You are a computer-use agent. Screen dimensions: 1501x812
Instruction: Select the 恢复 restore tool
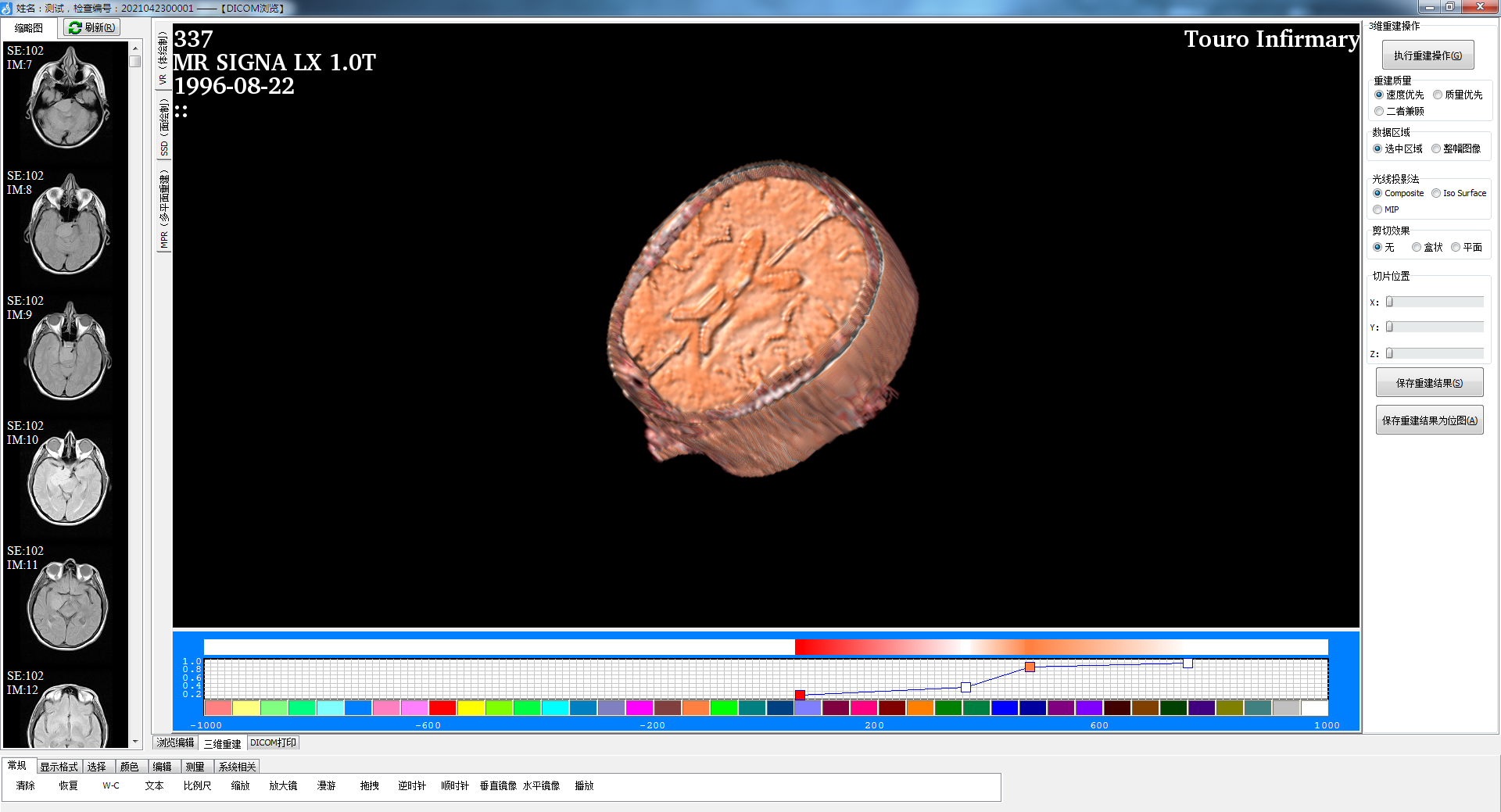point(69,785)
